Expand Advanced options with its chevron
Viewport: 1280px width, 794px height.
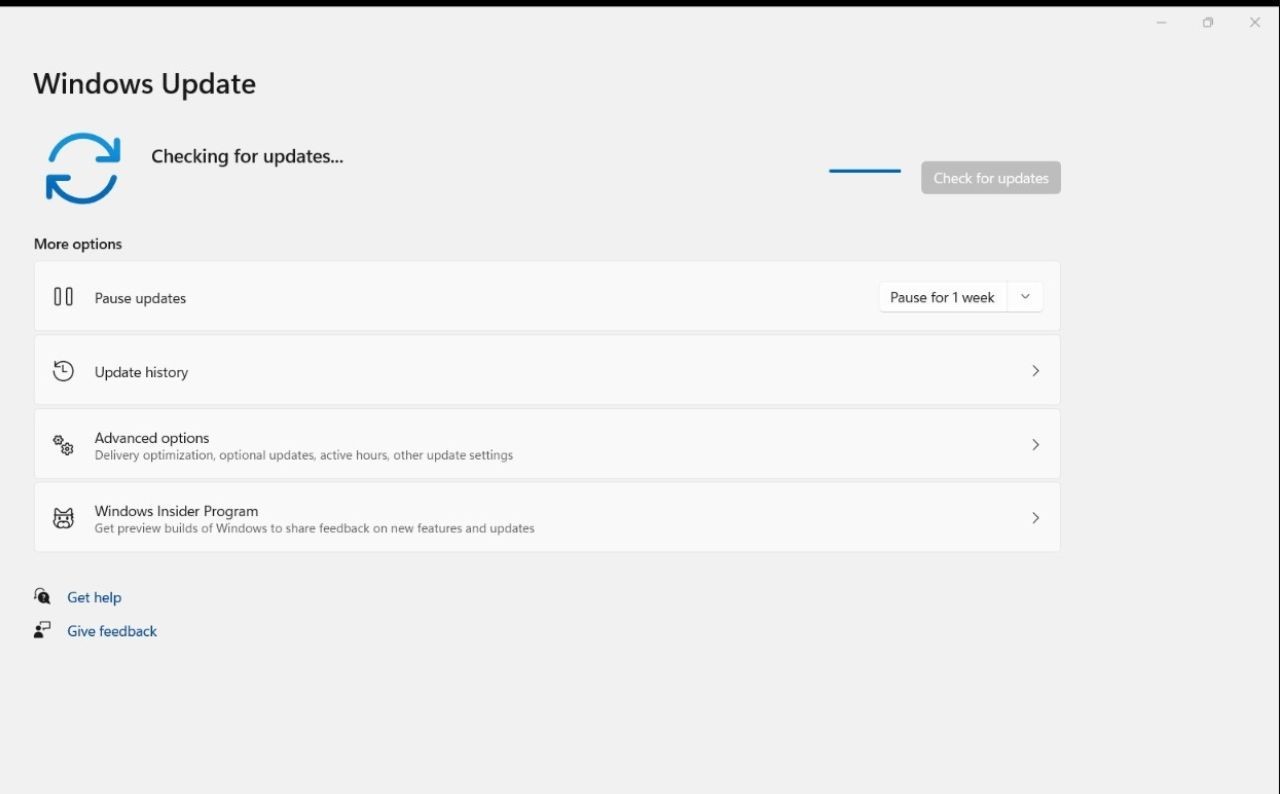tap(1036, 445)
